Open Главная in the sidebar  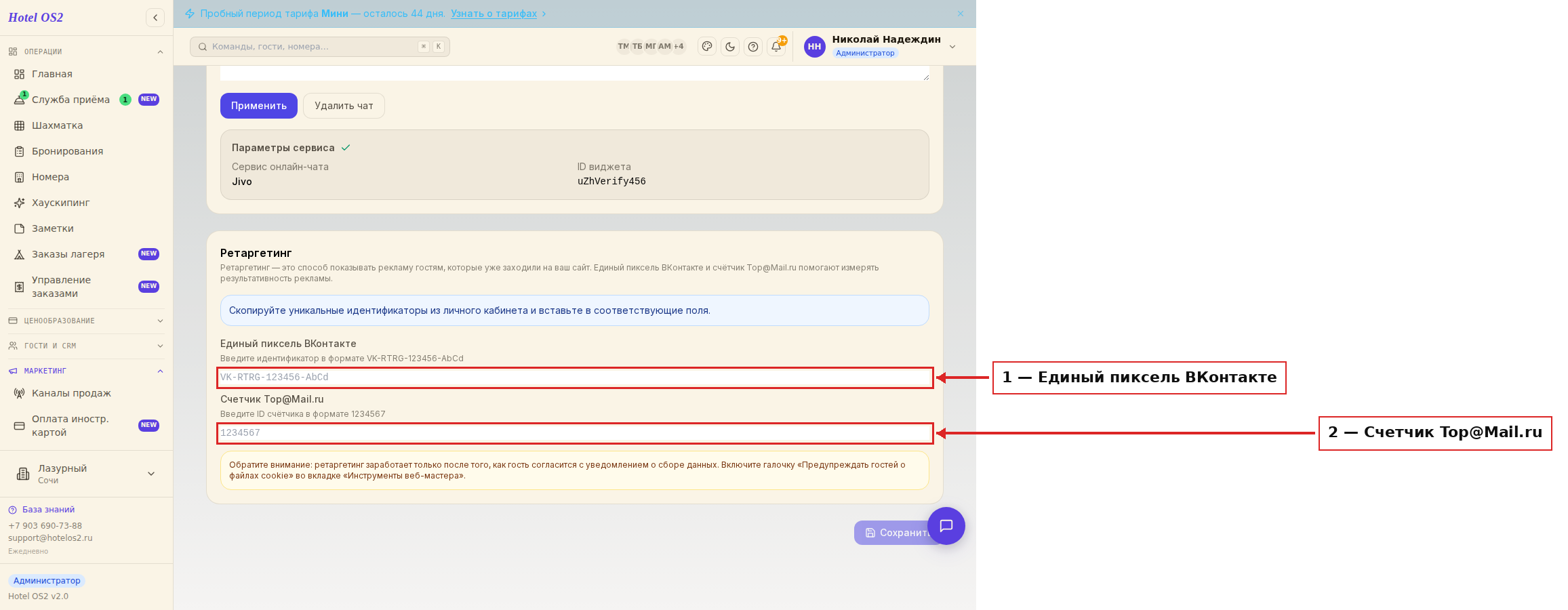click(x=87, y=74)
